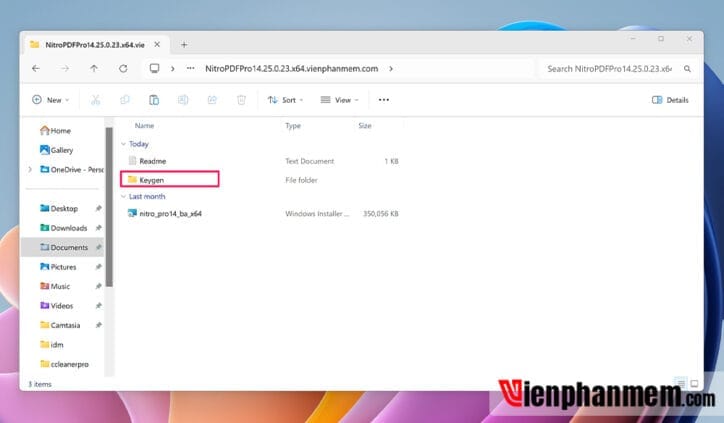
Task: Open the Camtasia folder in sidebar
Action: pos(60,325)
